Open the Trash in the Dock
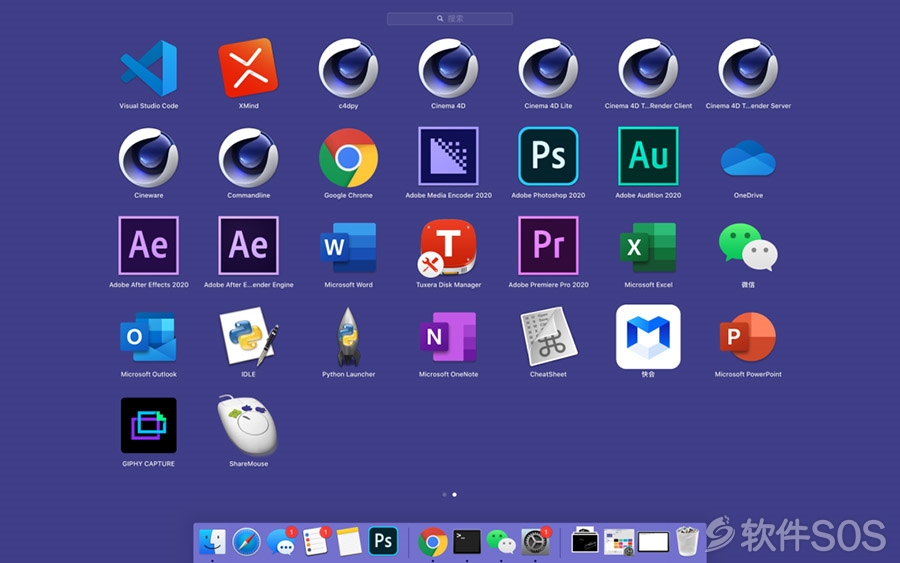 [687, 541]
